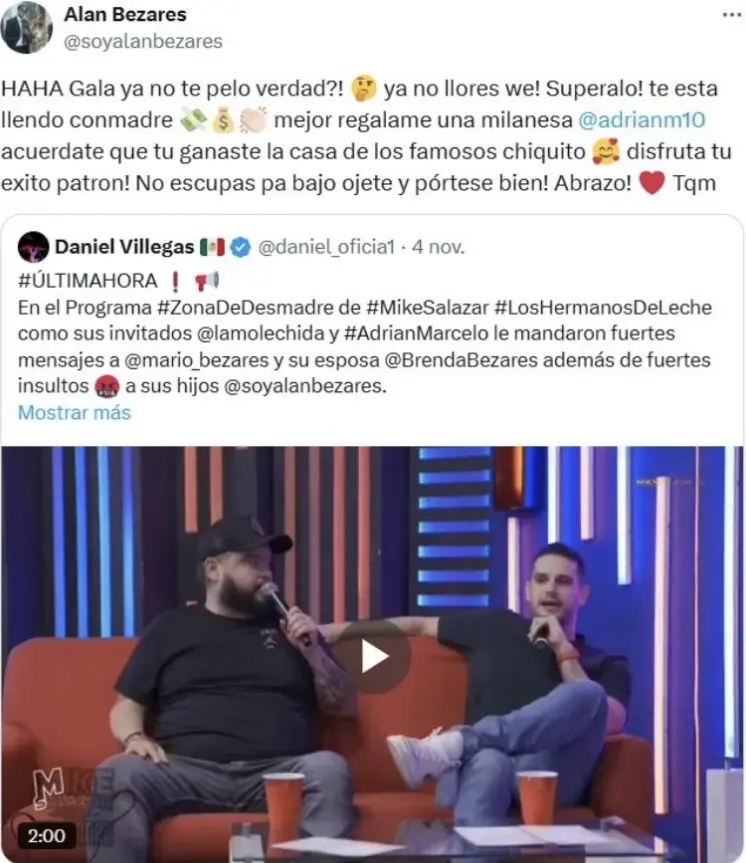The image size is (746, 863).
Task: Open the @BrendaBezares mention
Action: click(x=461, y=360)
